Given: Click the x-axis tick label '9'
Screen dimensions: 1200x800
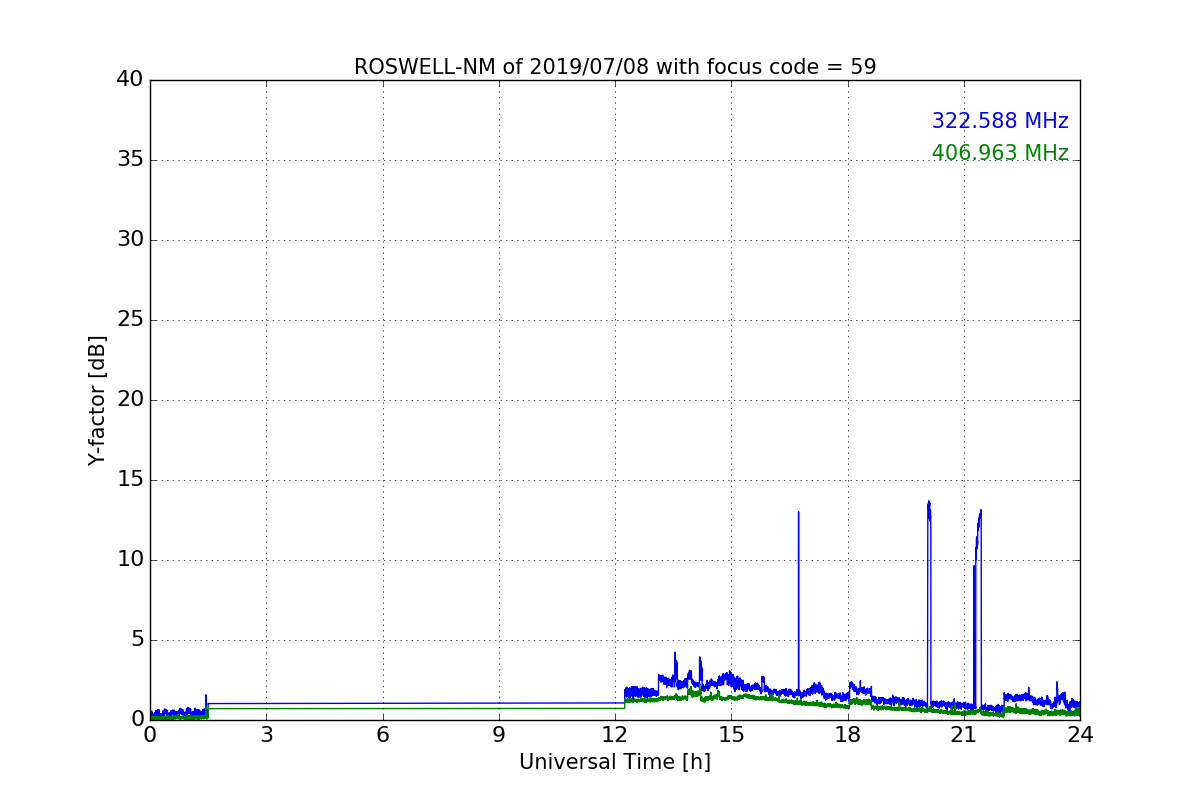Looking at the screenshot, I should click(x=499, y=734).
